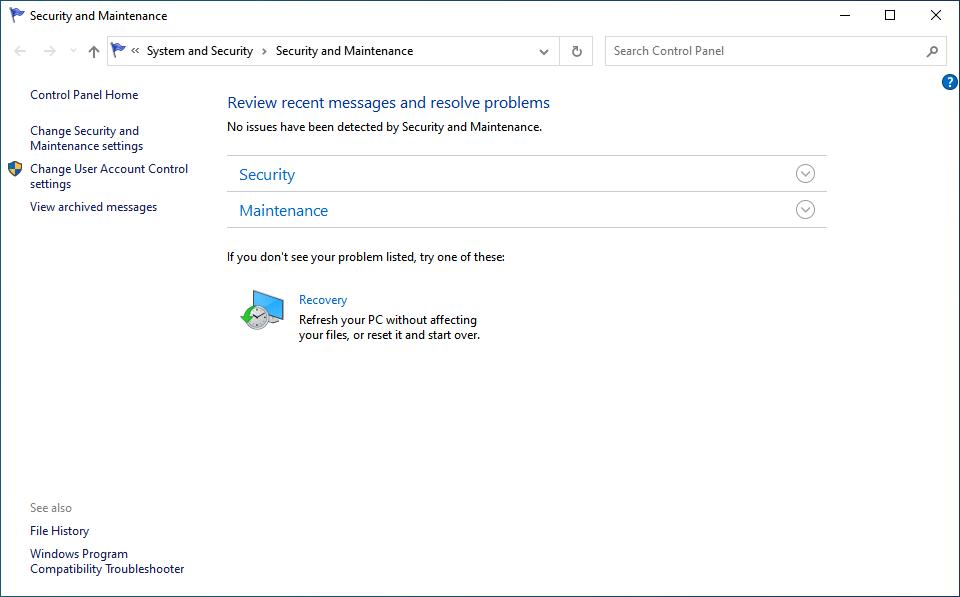Click the Security section heading
The height and width of the screenshot is (597, 960).
coord(267,175)
